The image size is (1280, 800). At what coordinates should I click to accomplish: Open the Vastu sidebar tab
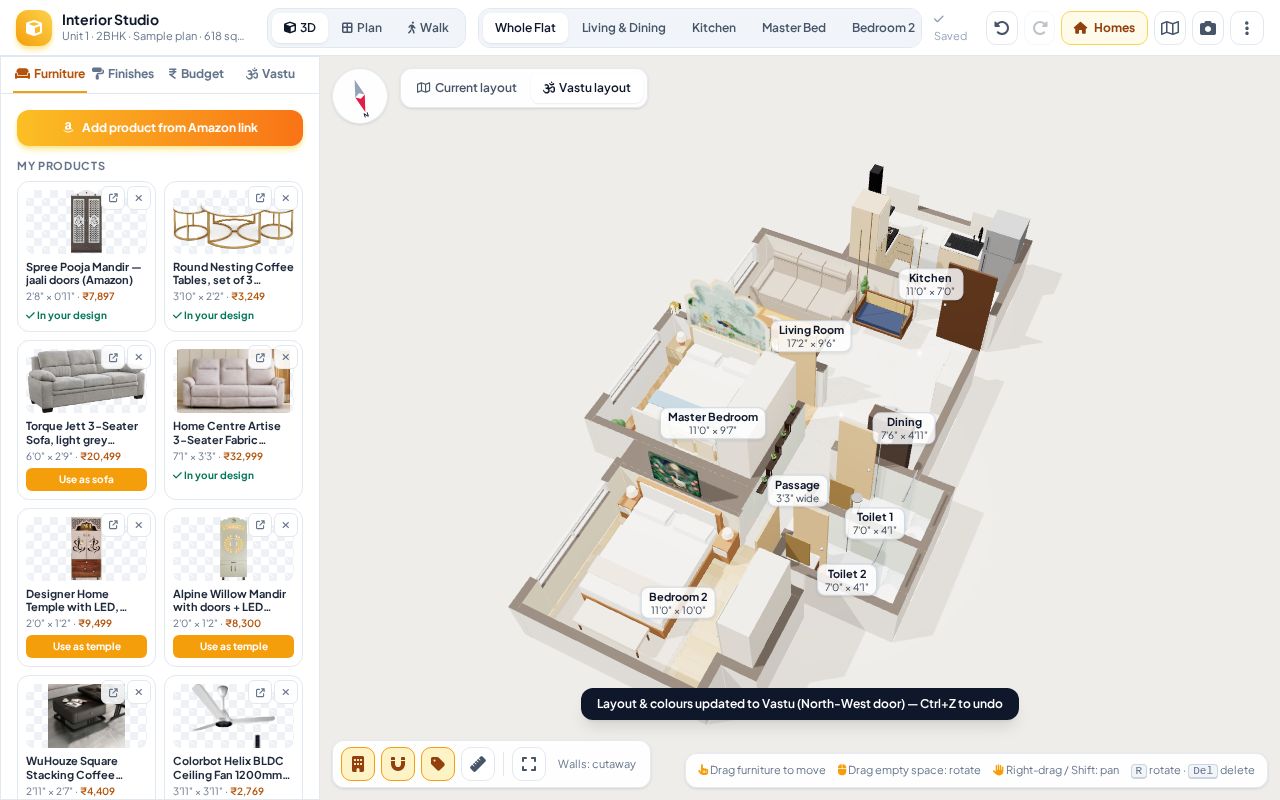pos(270,74)
